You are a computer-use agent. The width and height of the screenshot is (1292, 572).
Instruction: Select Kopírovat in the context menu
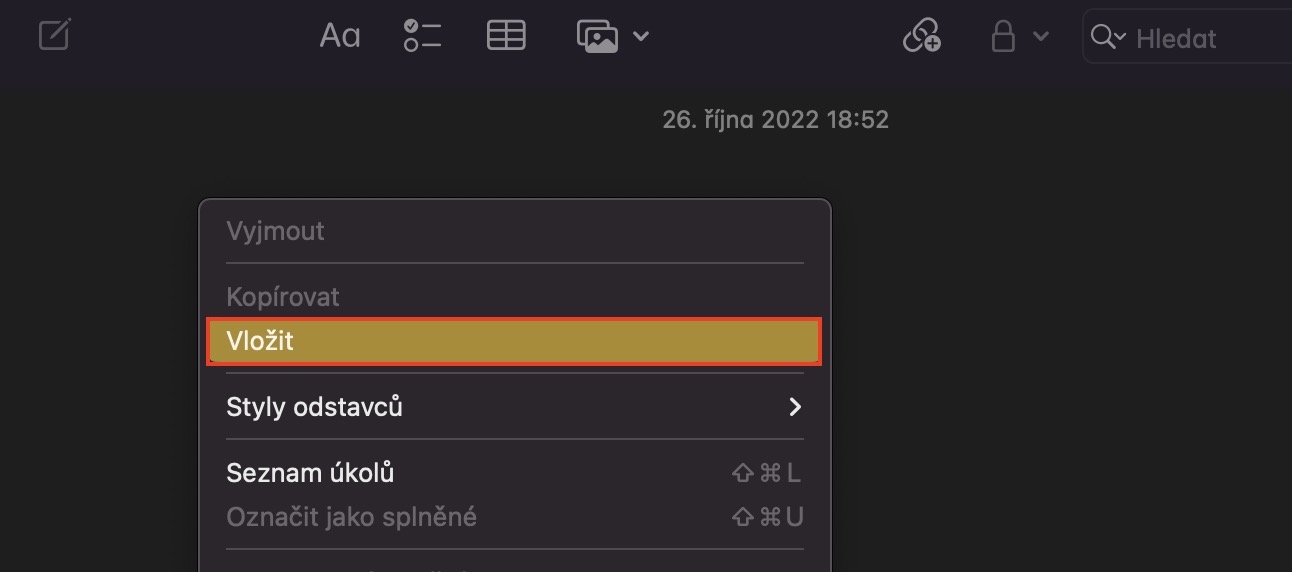tap(283, 297)
